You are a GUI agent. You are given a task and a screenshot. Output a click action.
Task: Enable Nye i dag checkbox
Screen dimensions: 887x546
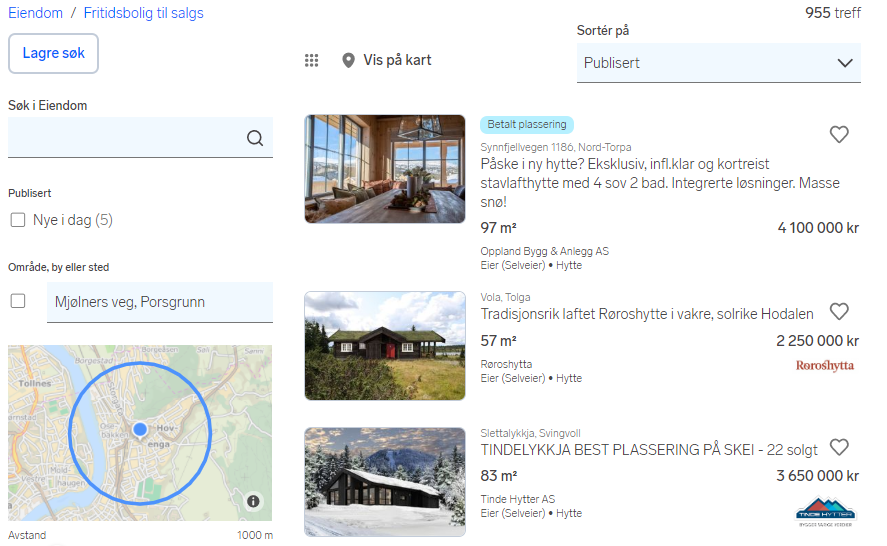18,220
